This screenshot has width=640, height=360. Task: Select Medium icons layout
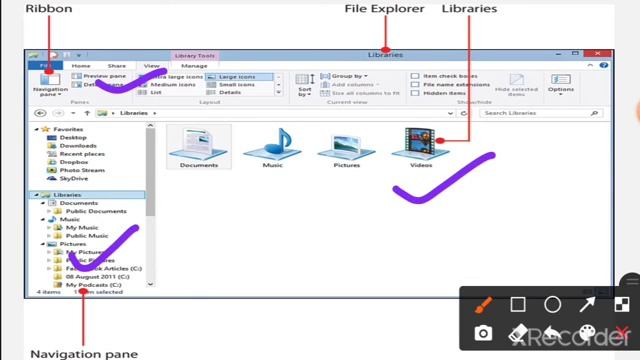coord(167,84)
